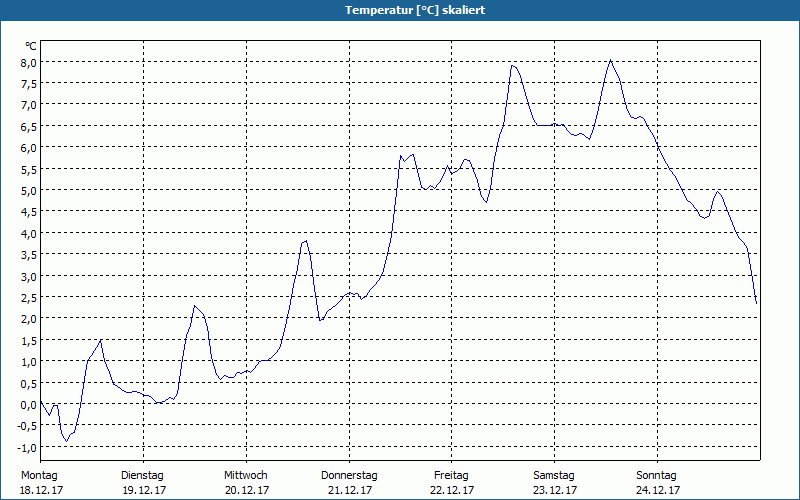800x500 pixels.
Task: Select the '6,5' y-axis value
Action: point(28,127)
